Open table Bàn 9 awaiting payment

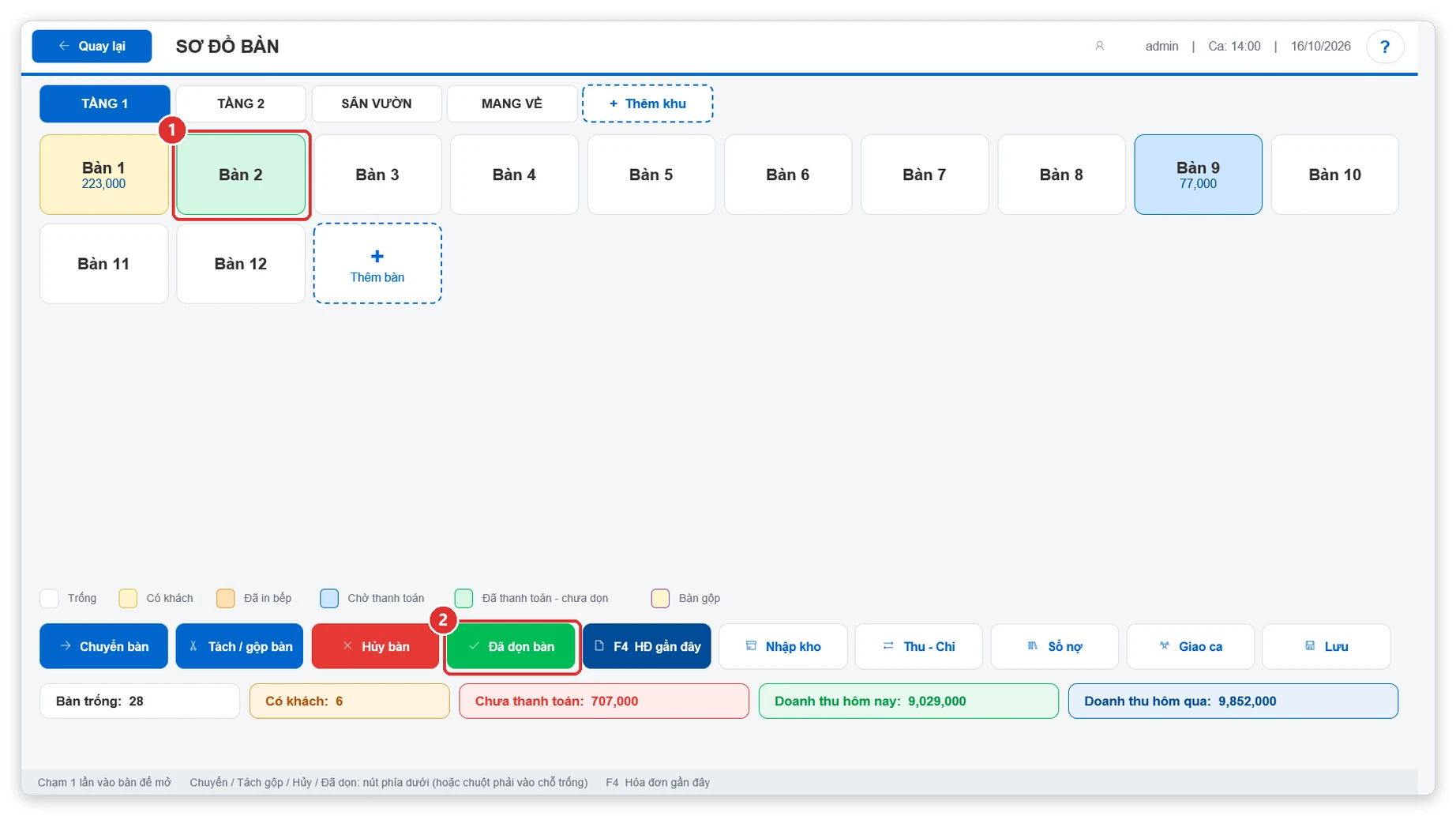tap(1199, 175)
